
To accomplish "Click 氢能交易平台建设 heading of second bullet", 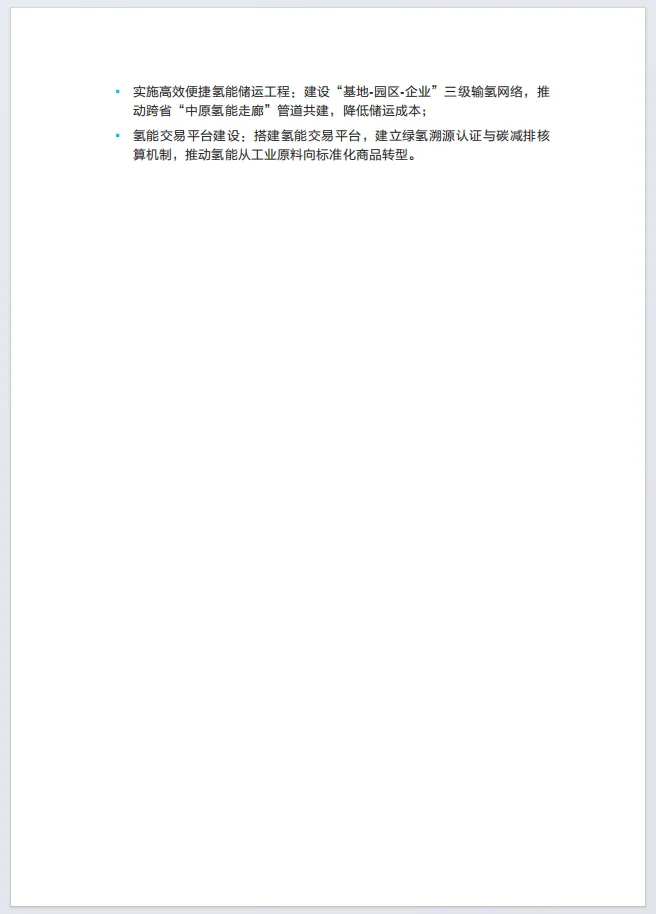I will coord(185,136).
